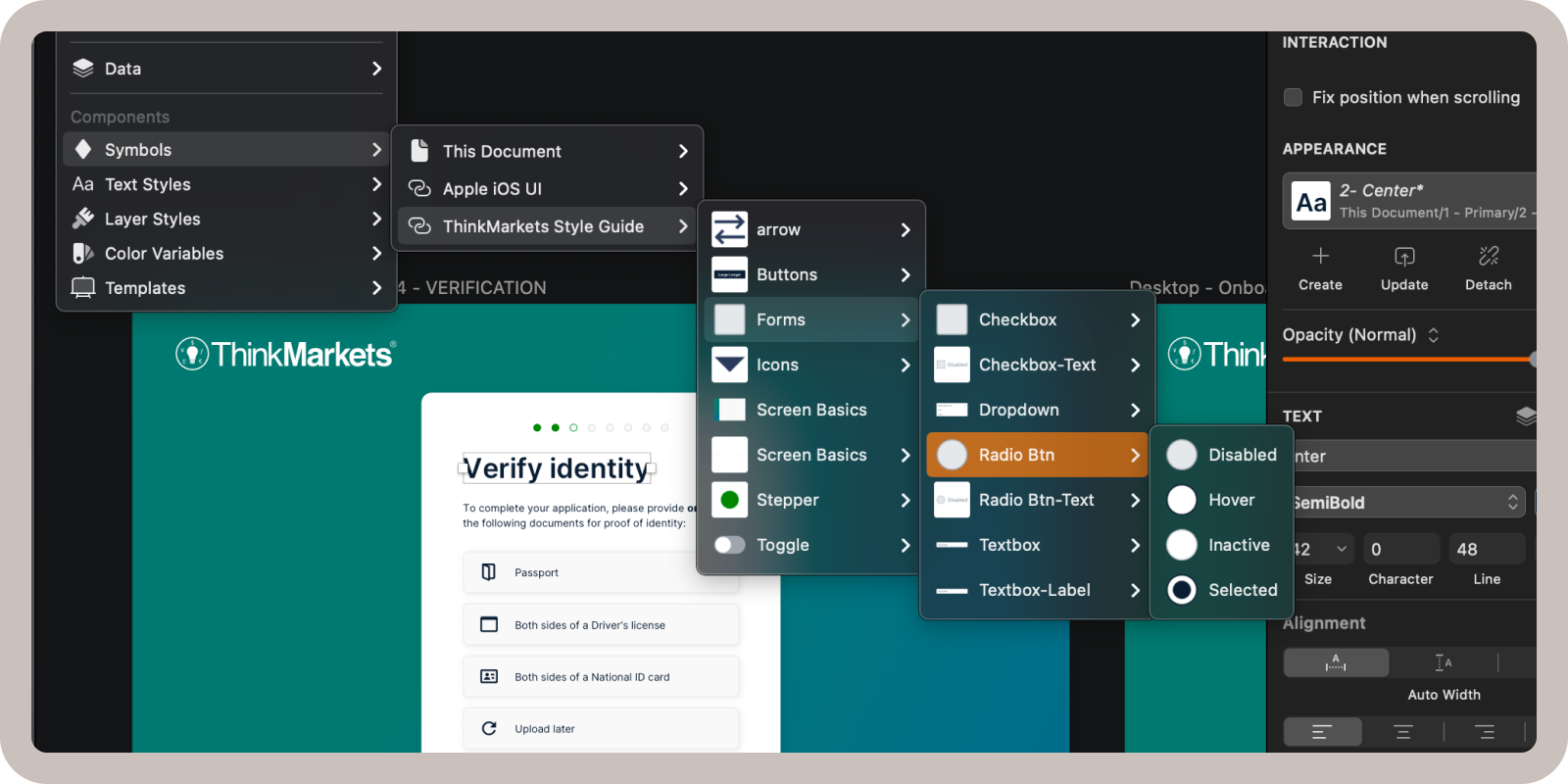Expand the Layer Styles submenu chevron
The height and width of the screenshot is (784, 1568).
point(376,219)
